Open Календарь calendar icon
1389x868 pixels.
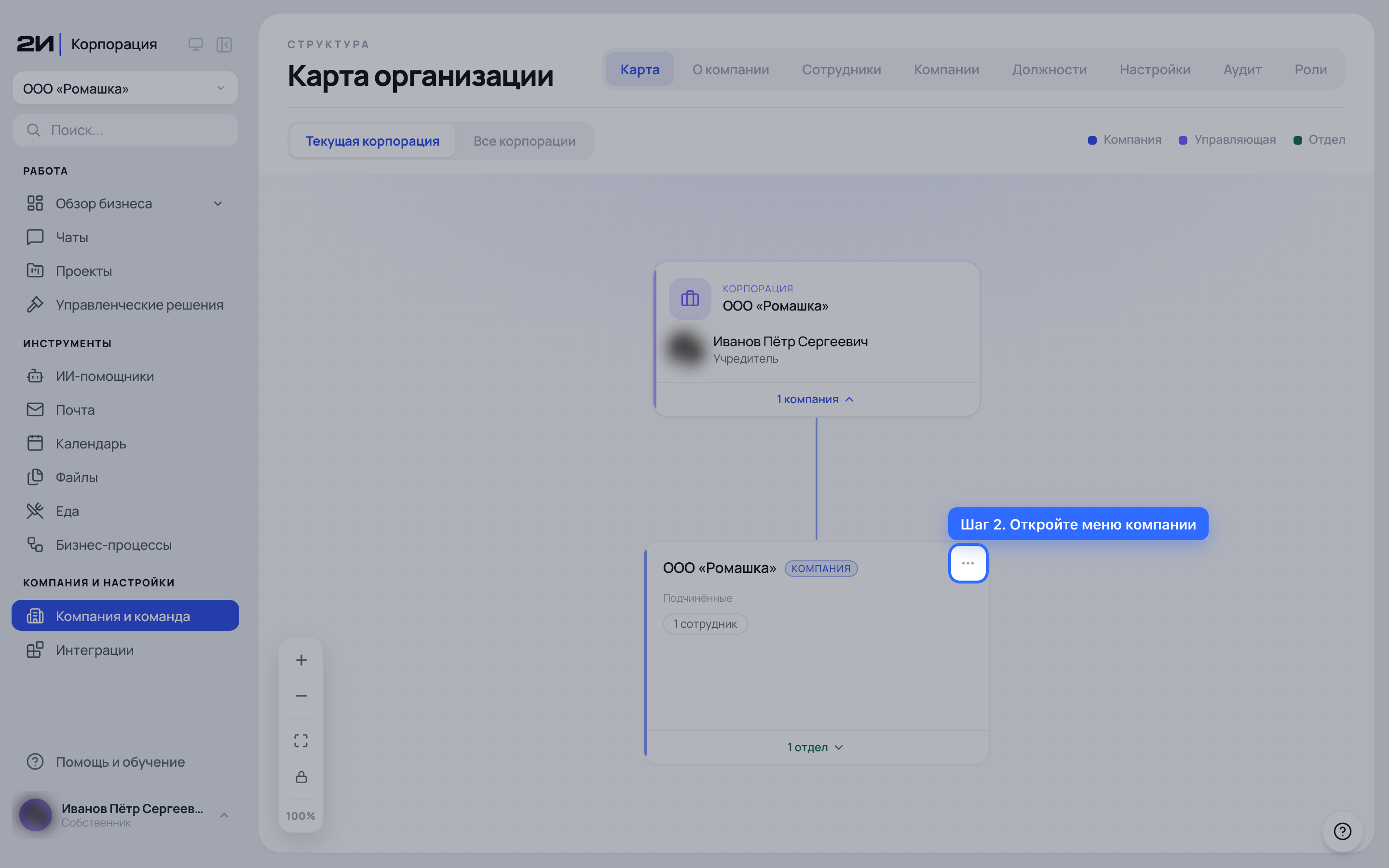35,443
